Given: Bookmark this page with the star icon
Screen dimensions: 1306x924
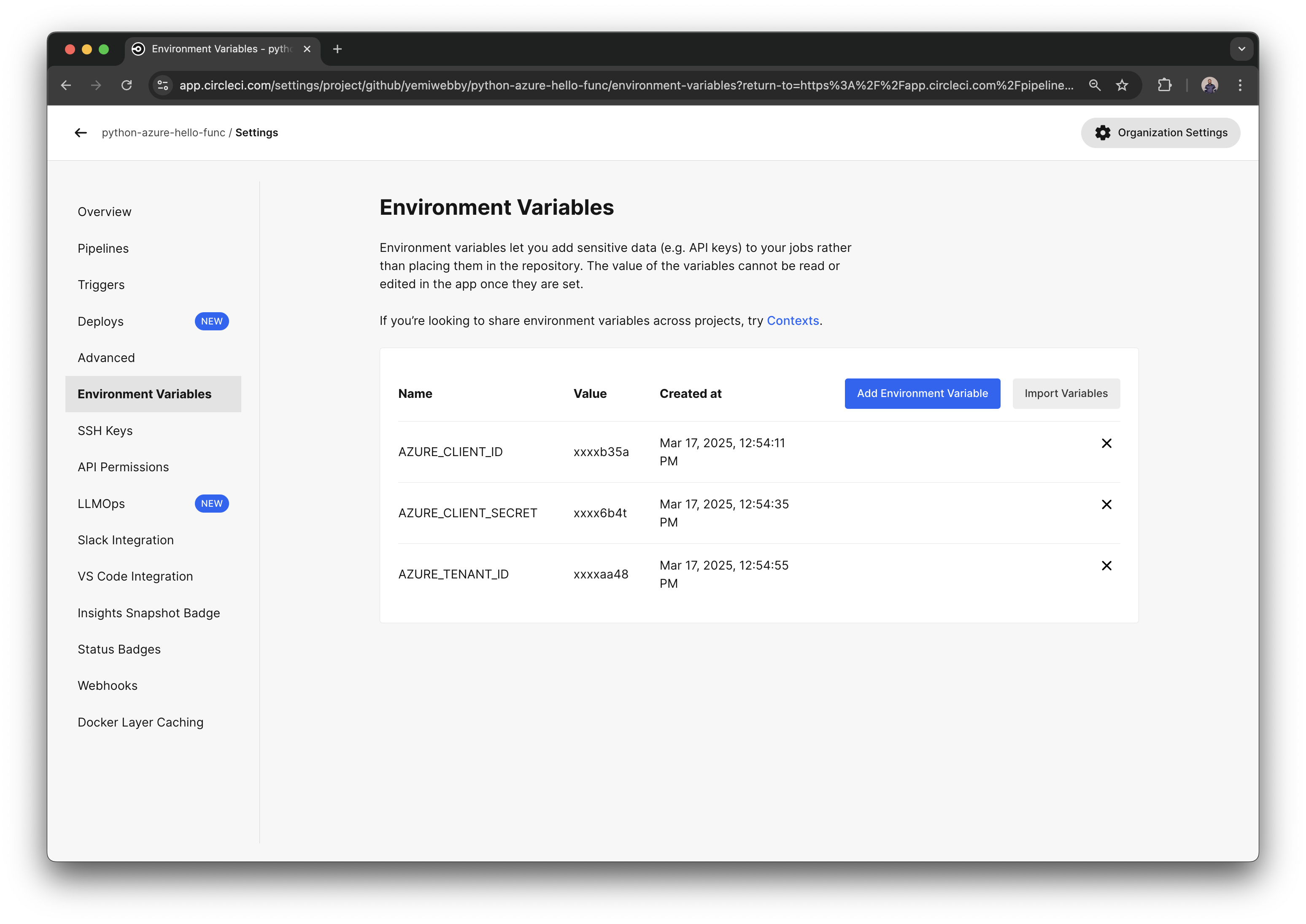Looking at the screenshot, I should point(1122,85).
